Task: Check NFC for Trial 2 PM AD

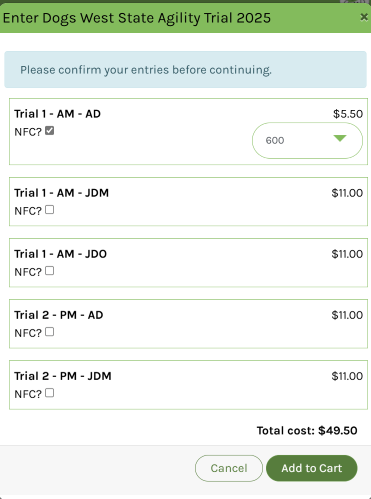Action: point(49,332)
